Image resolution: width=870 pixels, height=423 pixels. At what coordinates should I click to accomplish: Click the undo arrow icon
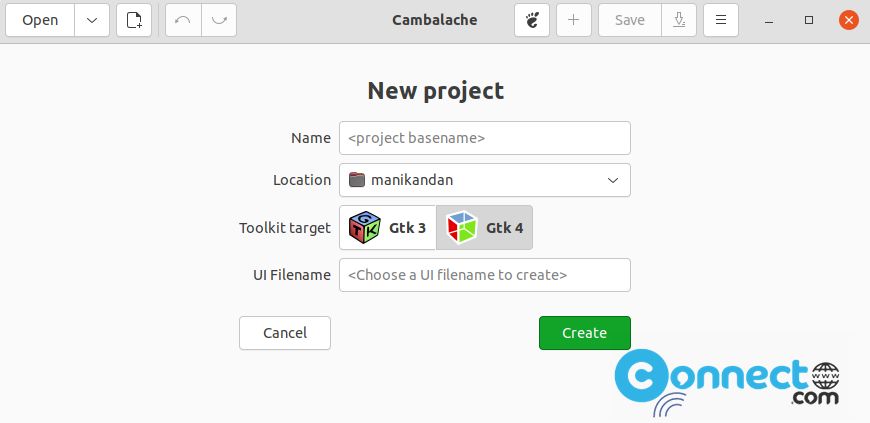tap(183, 21)
